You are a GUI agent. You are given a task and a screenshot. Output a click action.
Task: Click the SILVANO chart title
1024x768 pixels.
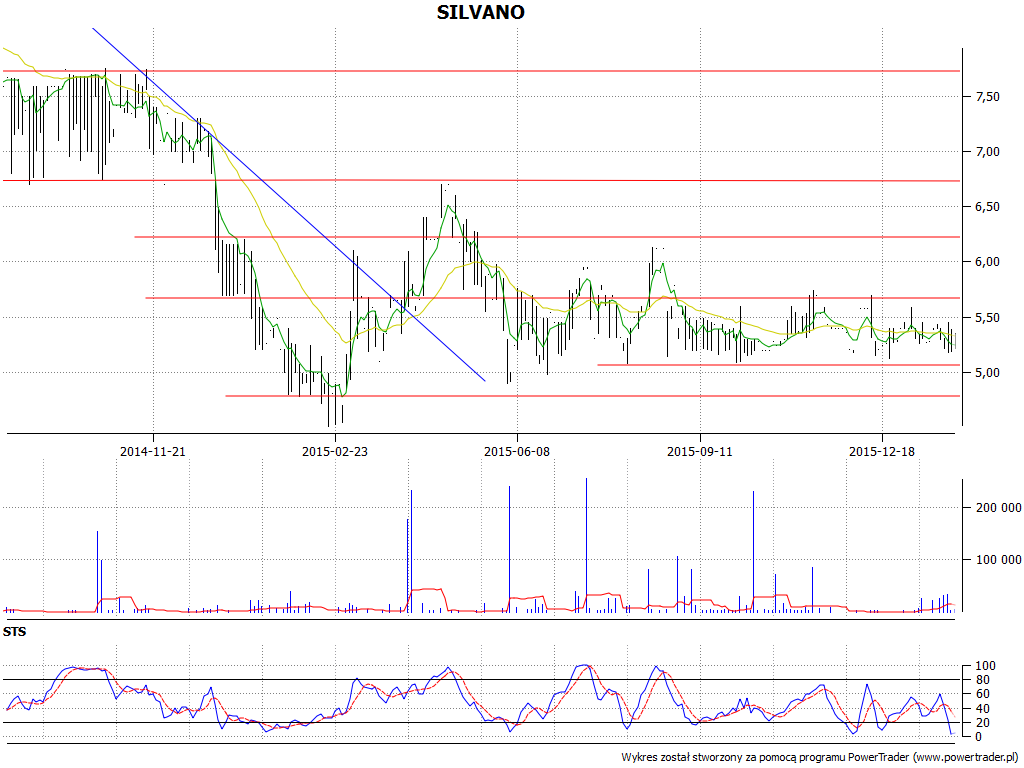(480, 12)
